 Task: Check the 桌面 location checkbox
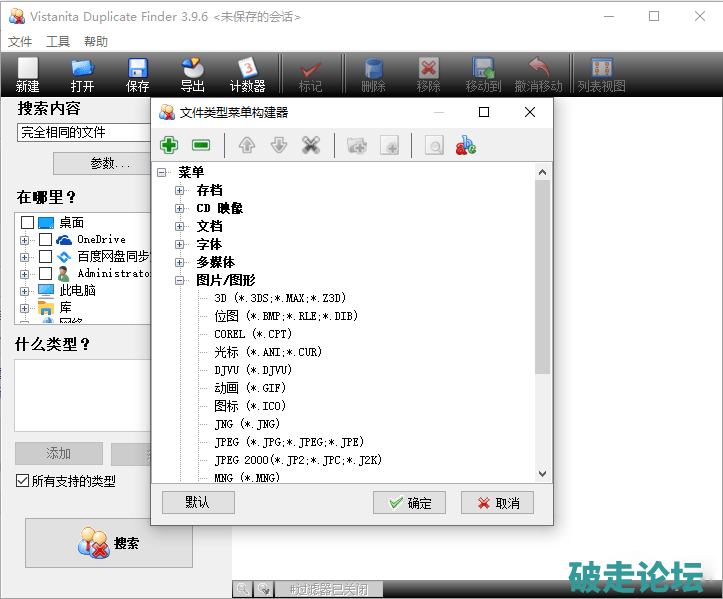pos(27,223)
